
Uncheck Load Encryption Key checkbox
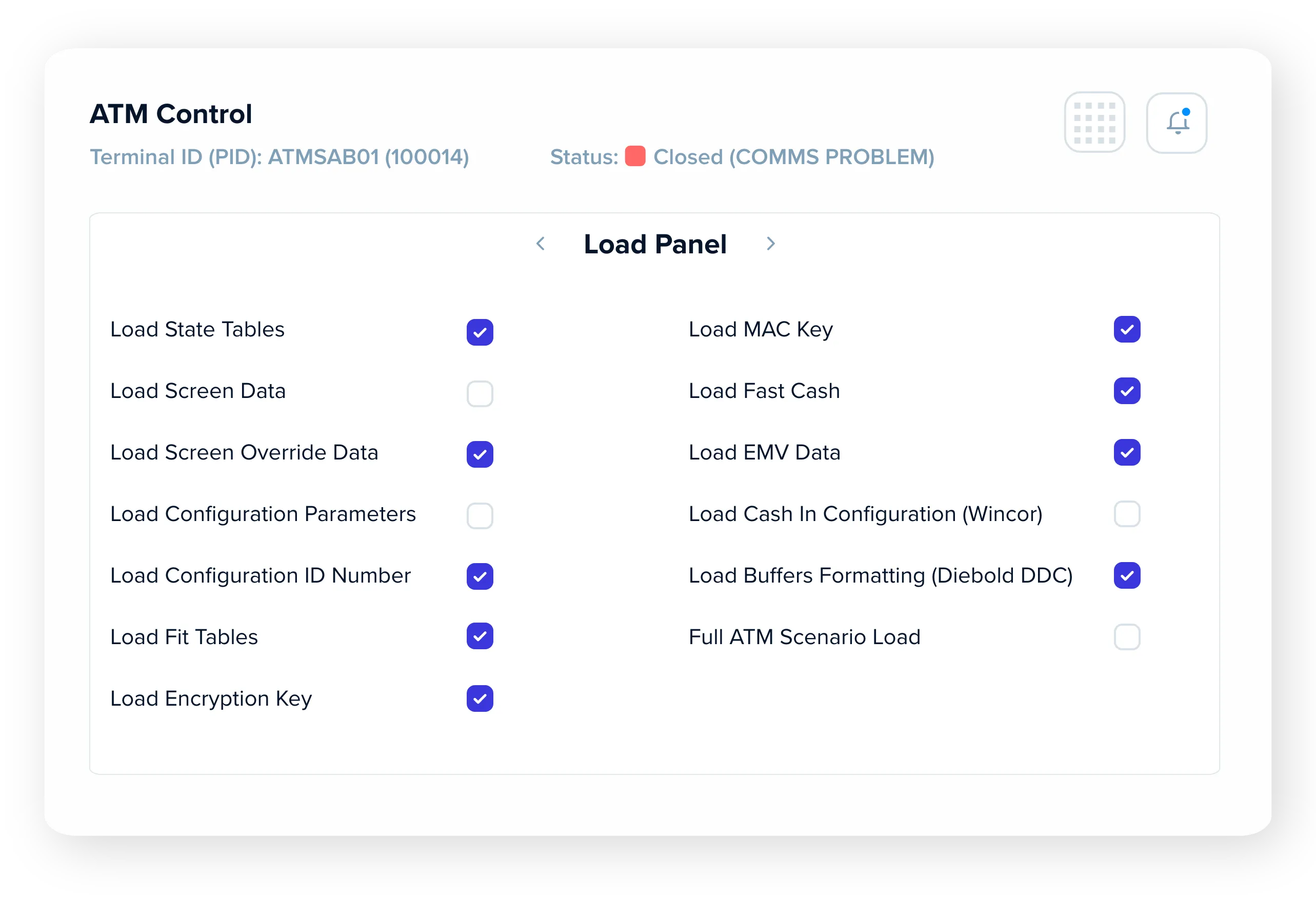tap(480, 698)
